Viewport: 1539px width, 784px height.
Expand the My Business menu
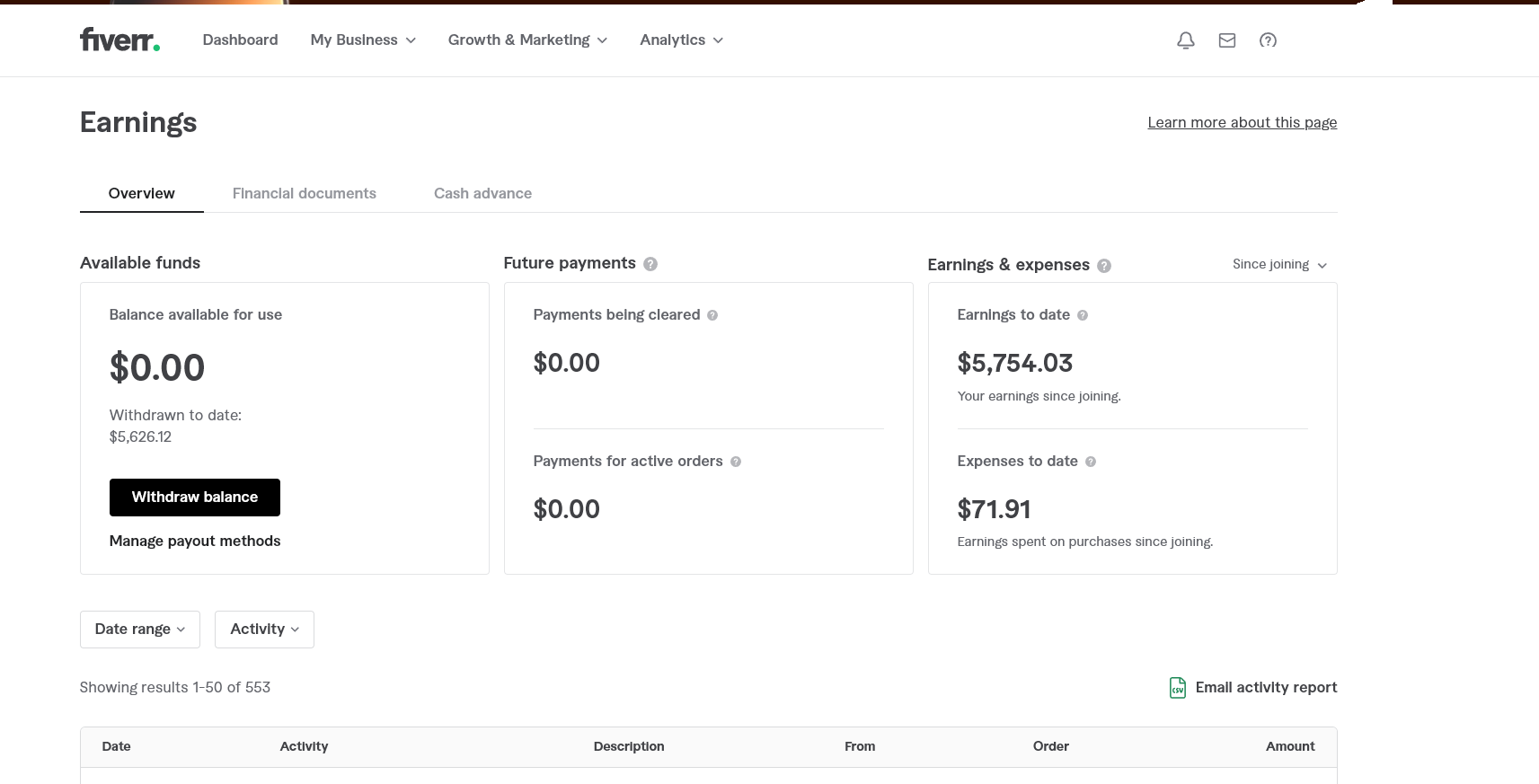tap(363, 40)
